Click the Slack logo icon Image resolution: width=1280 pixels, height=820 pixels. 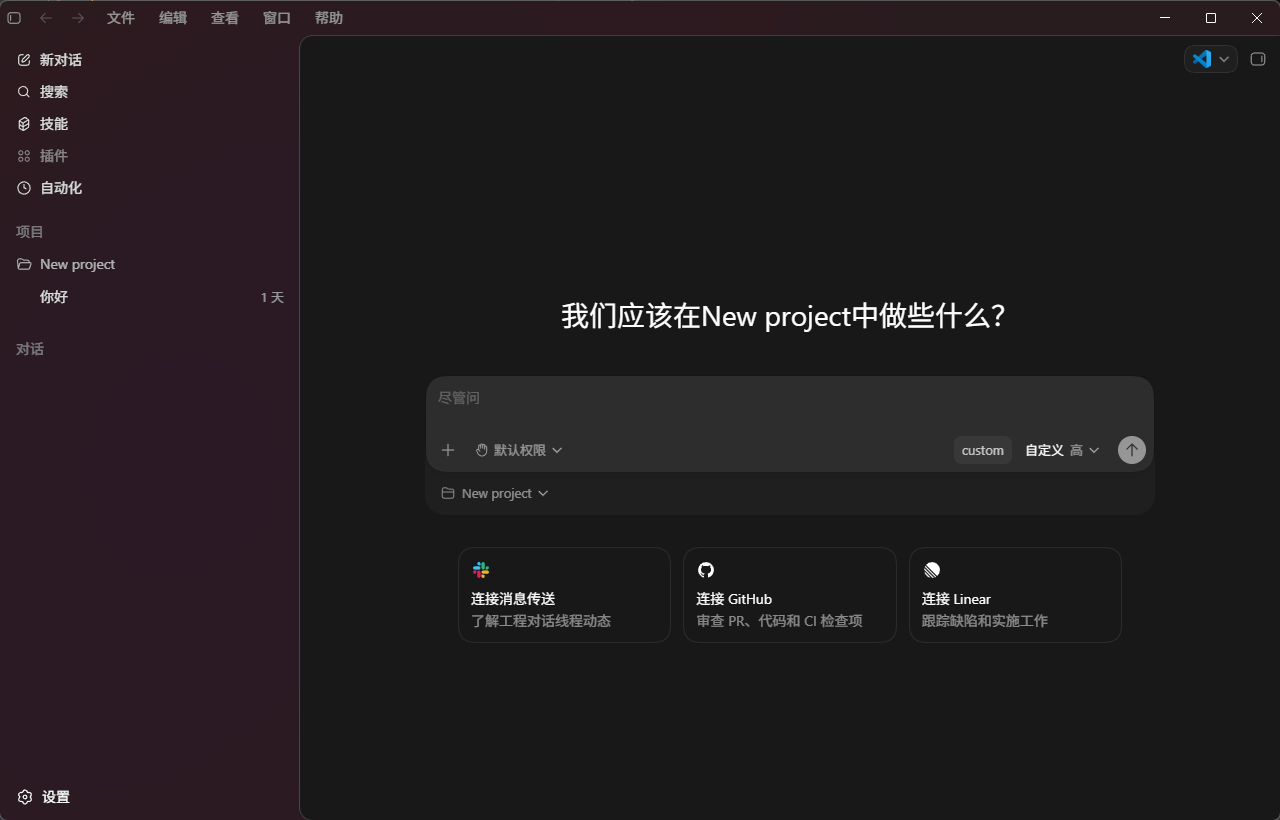[x=481, y=570]
